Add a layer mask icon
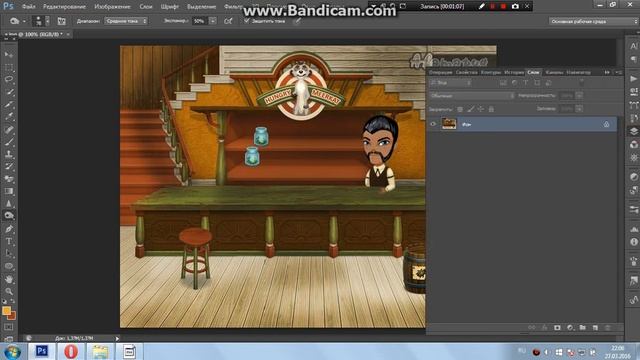 point(557,328)
